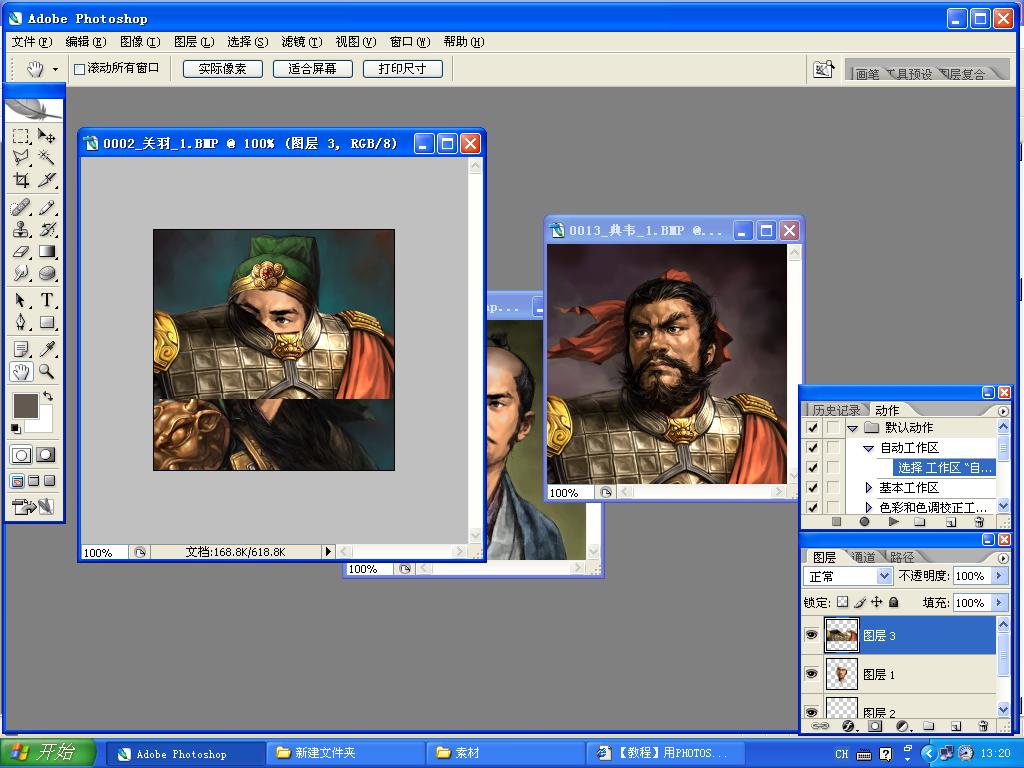1024x768 pixels.
Task: Click the 适合屏幕 button
Action: (x=312, y=69)
